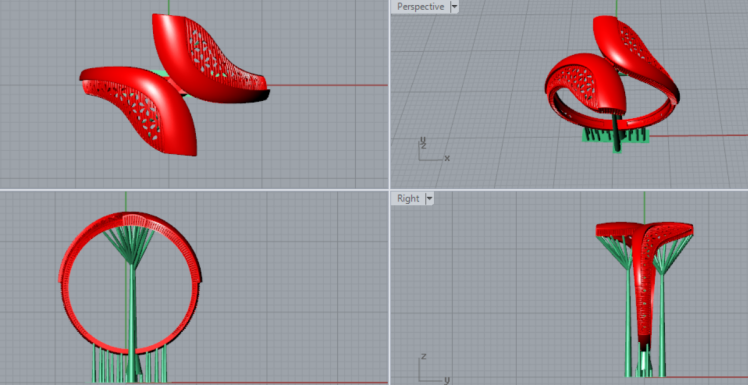Open the Right viewport dropdown arrow

[x=429, y=198]
